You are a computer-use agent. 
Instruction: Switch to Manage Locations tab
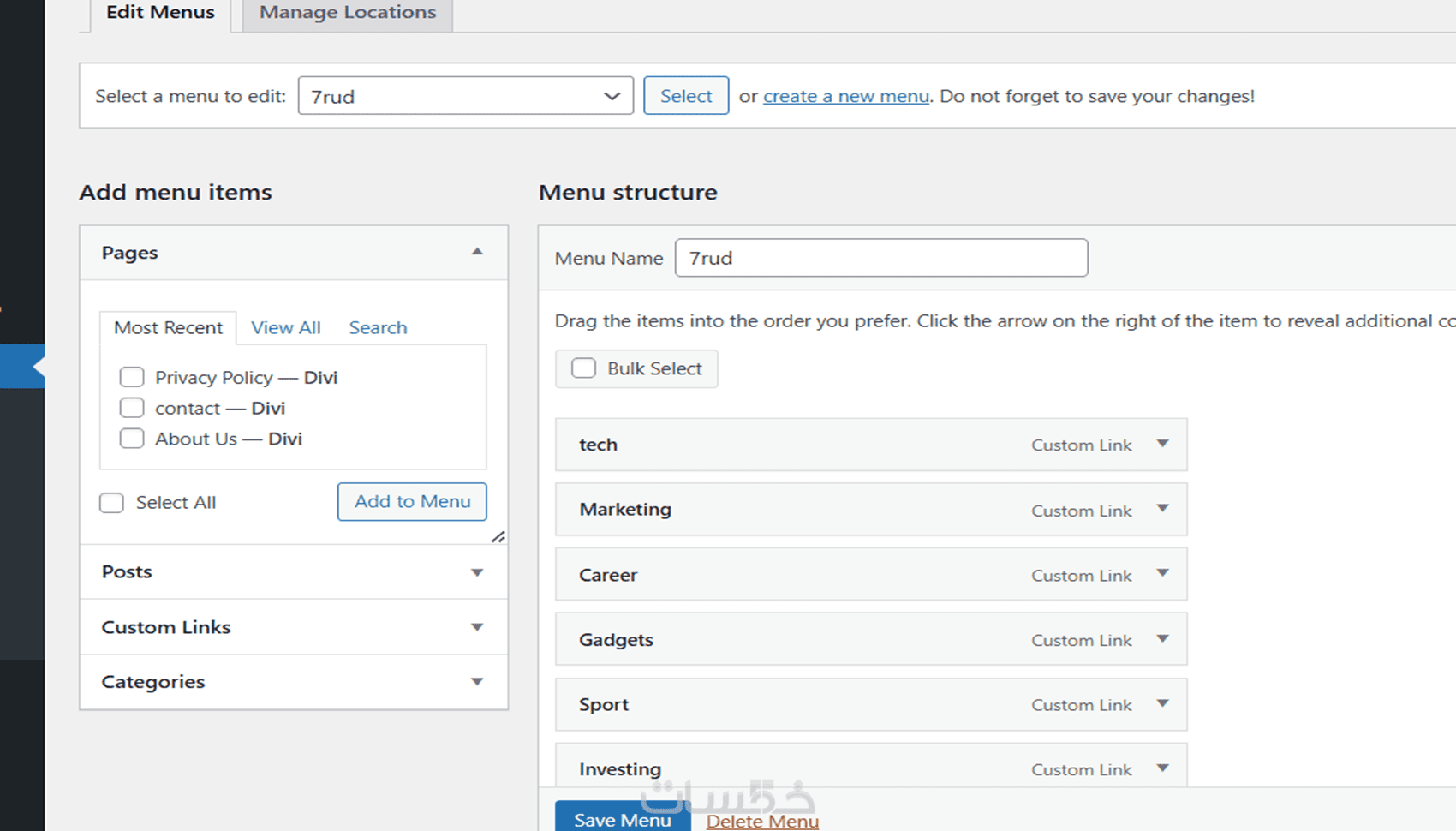click(x=348, y=13)
